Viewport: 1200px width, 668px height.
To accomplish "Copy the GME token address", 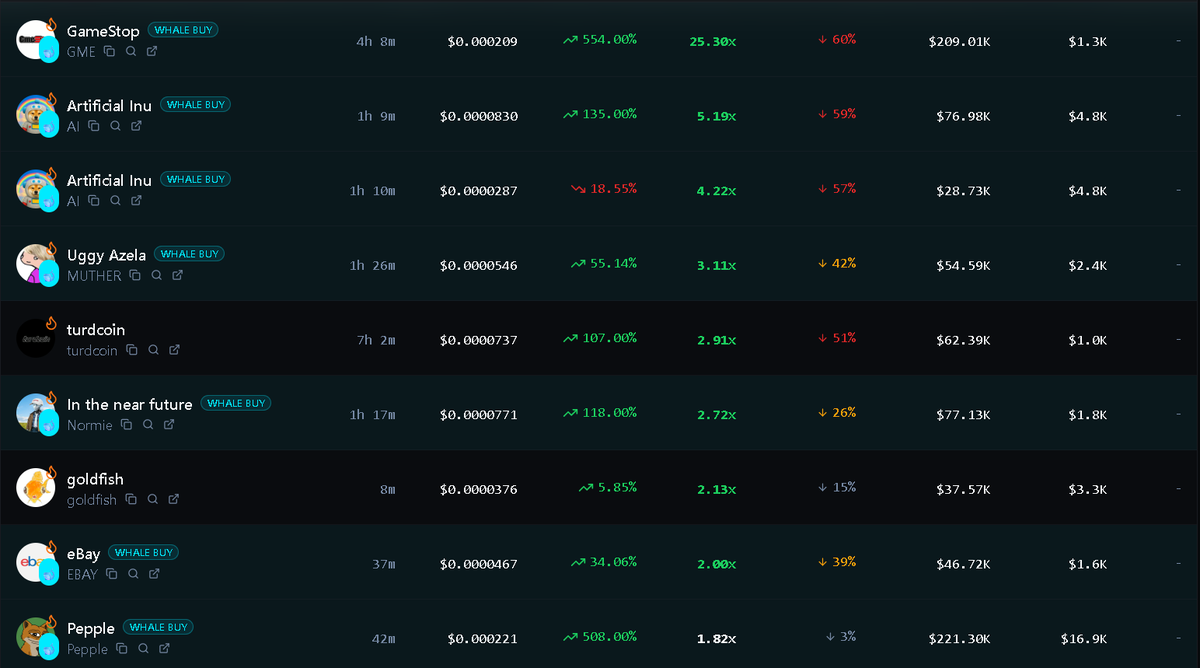I will [110, 51].
